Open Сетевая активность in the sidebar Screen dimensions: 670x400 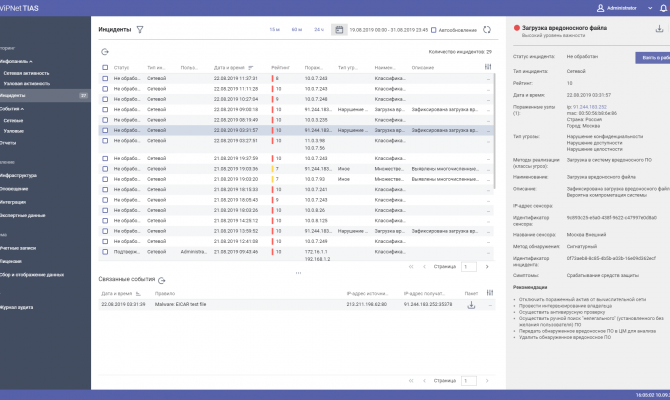(x=26, y=74)
